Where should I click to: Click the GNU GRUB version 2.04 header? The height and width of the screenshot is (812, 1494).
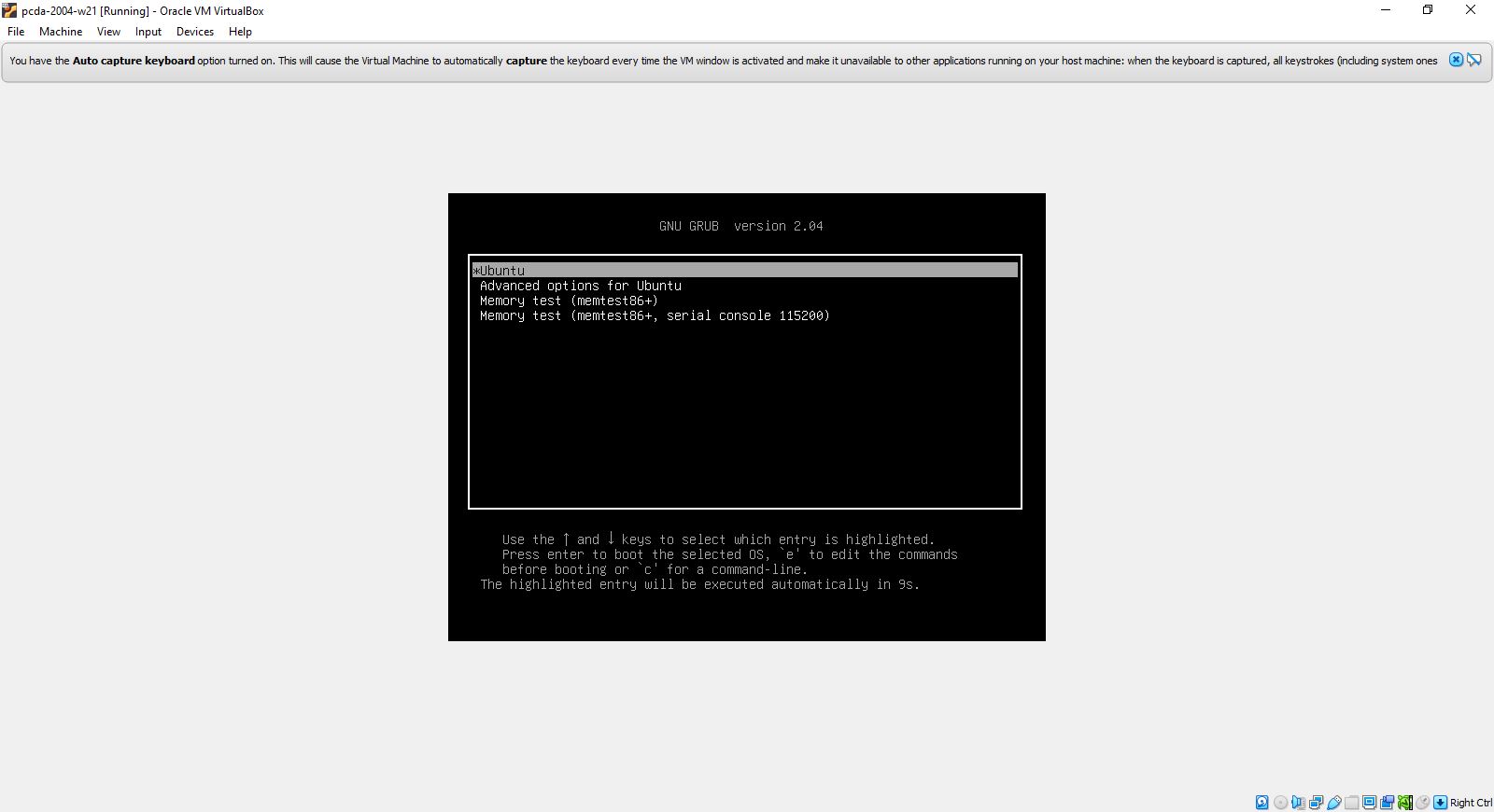[x=740, y=226]
